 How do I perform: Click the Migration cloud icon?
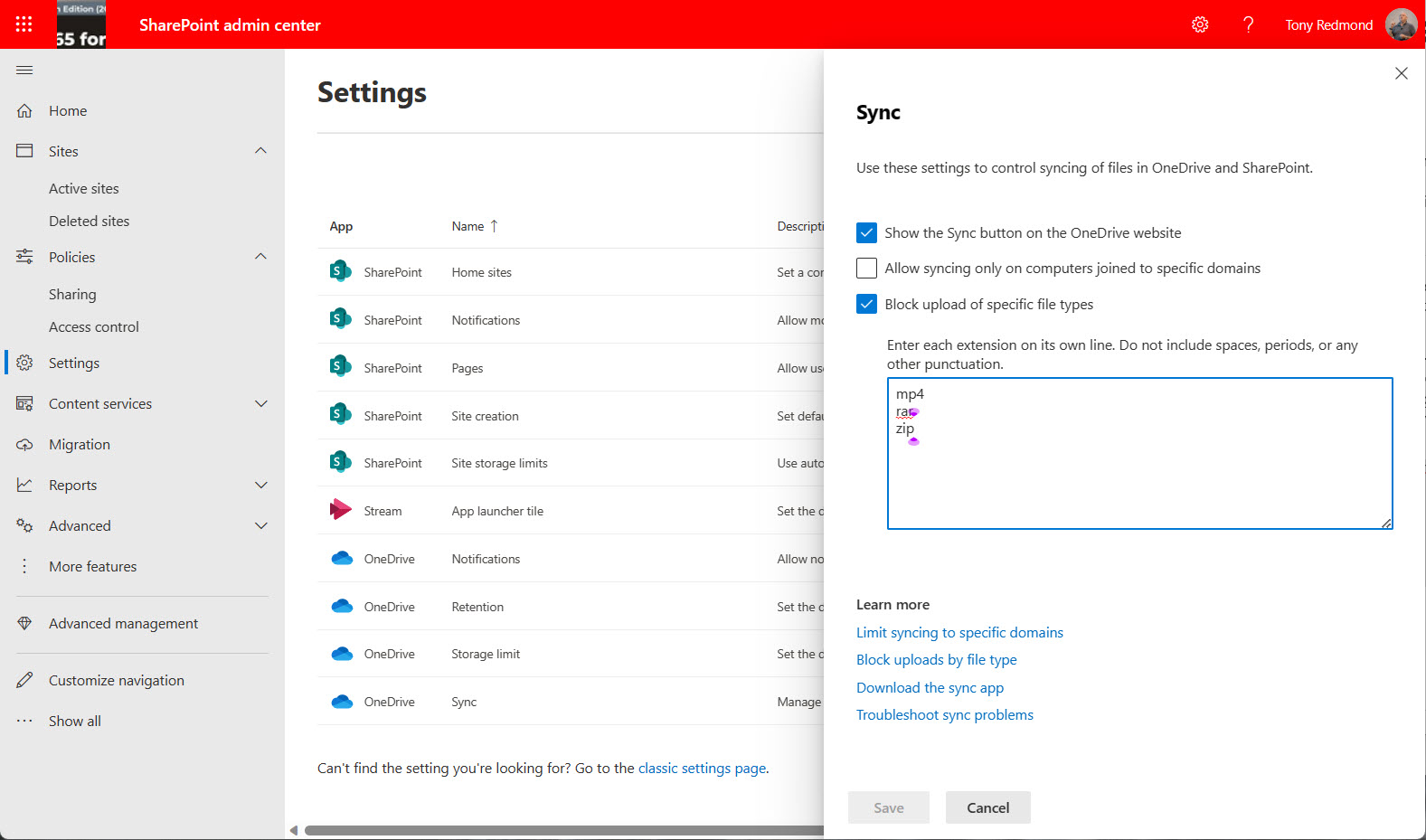tap(24, 445)
